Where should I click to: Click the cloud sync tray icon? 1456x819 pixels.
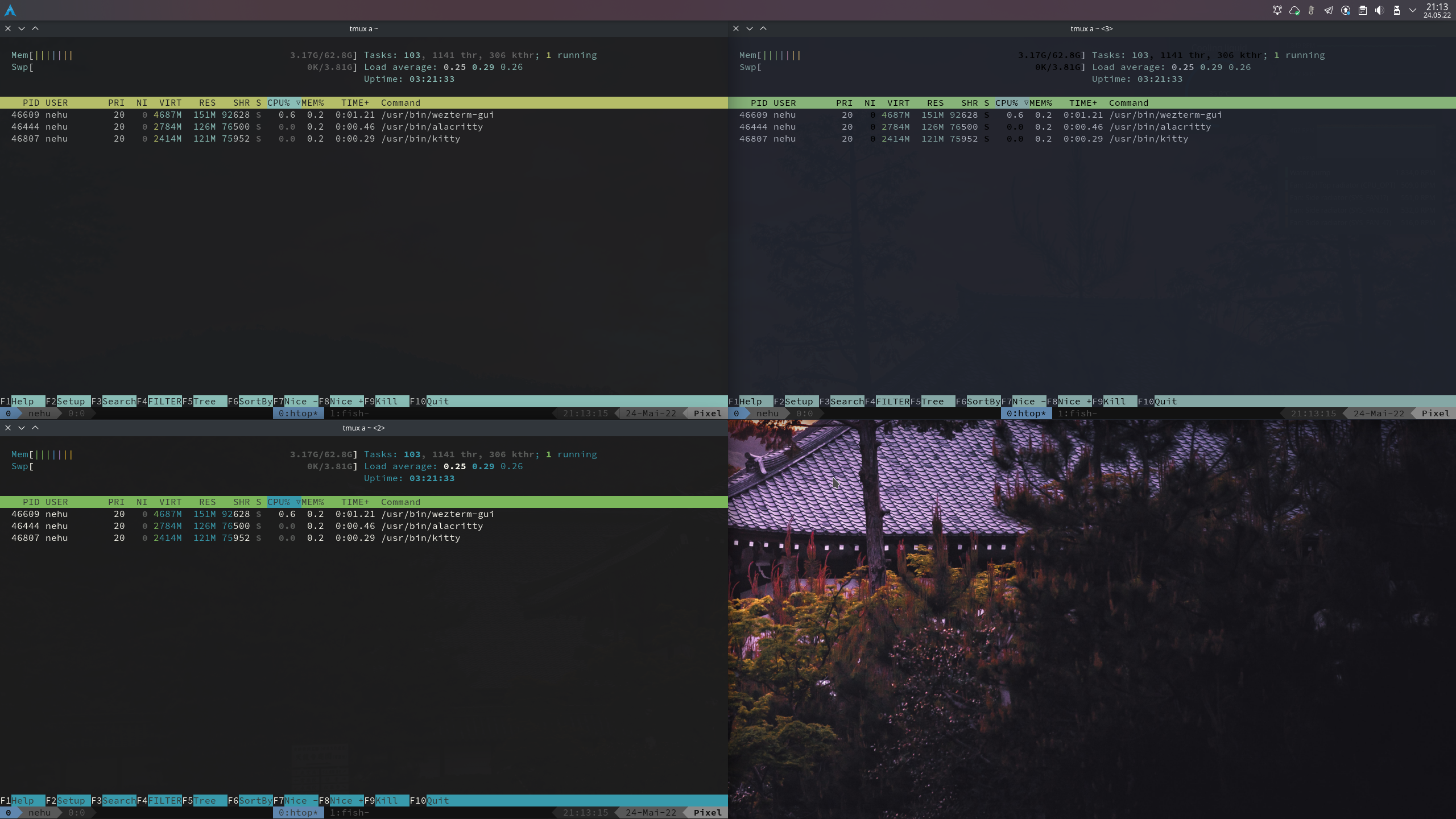[x=1293, y=10]
